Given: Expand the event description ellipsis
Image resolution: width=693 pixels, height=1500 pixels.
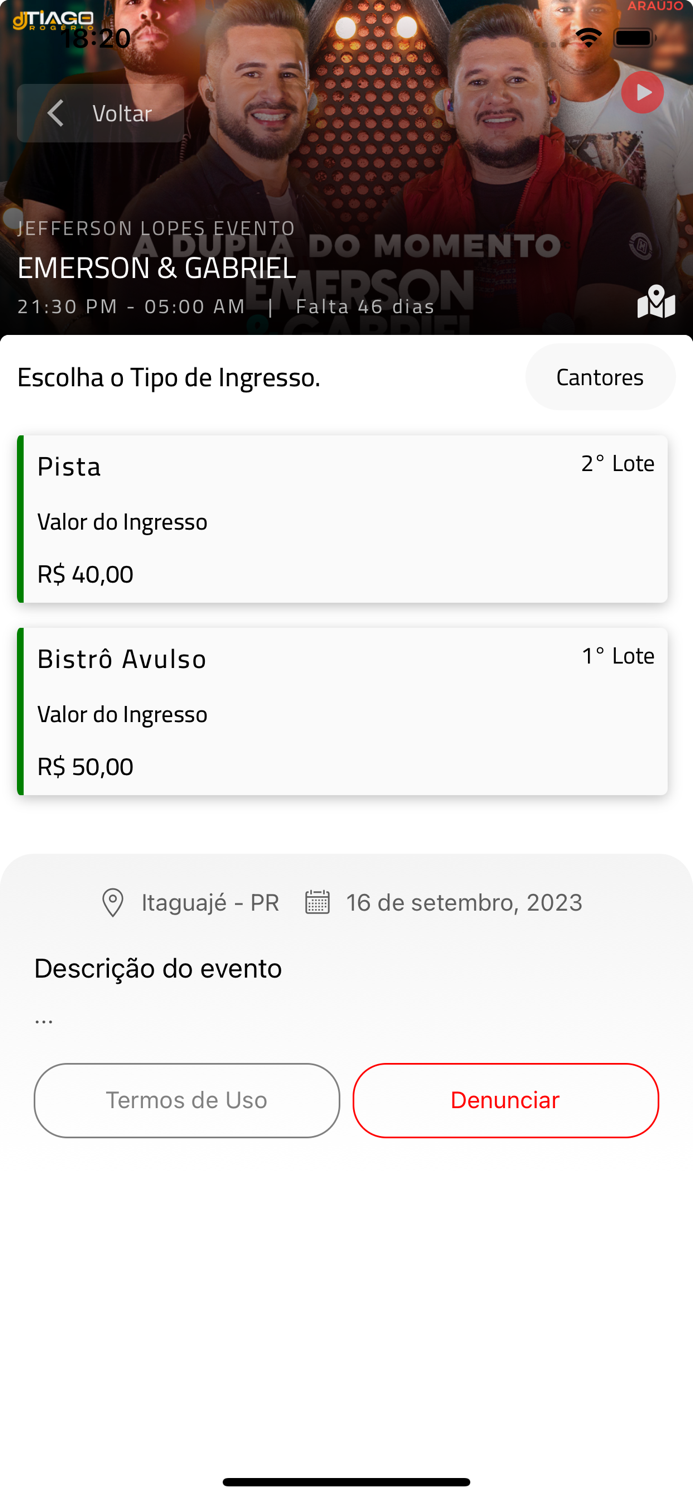Looking at the screenshot, I should (x=44, y=1016).
